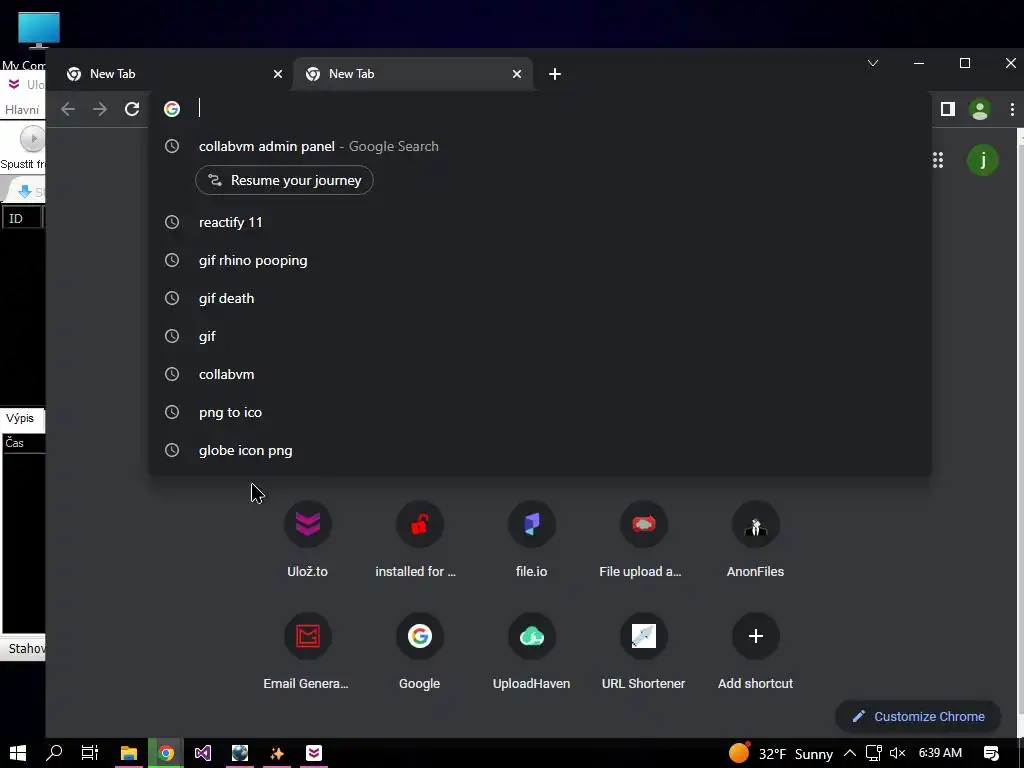Open Visual Studio from taskbar

202,753
